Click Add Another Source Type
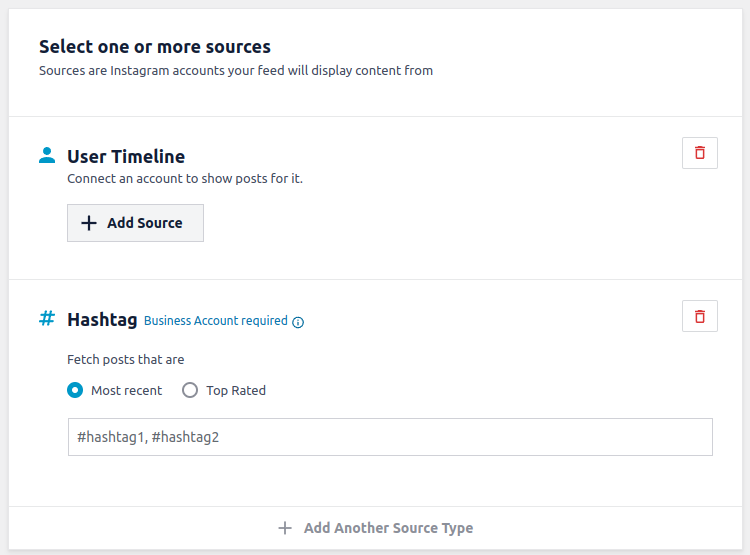Screen dimensions: 750x555 point(388,528)
